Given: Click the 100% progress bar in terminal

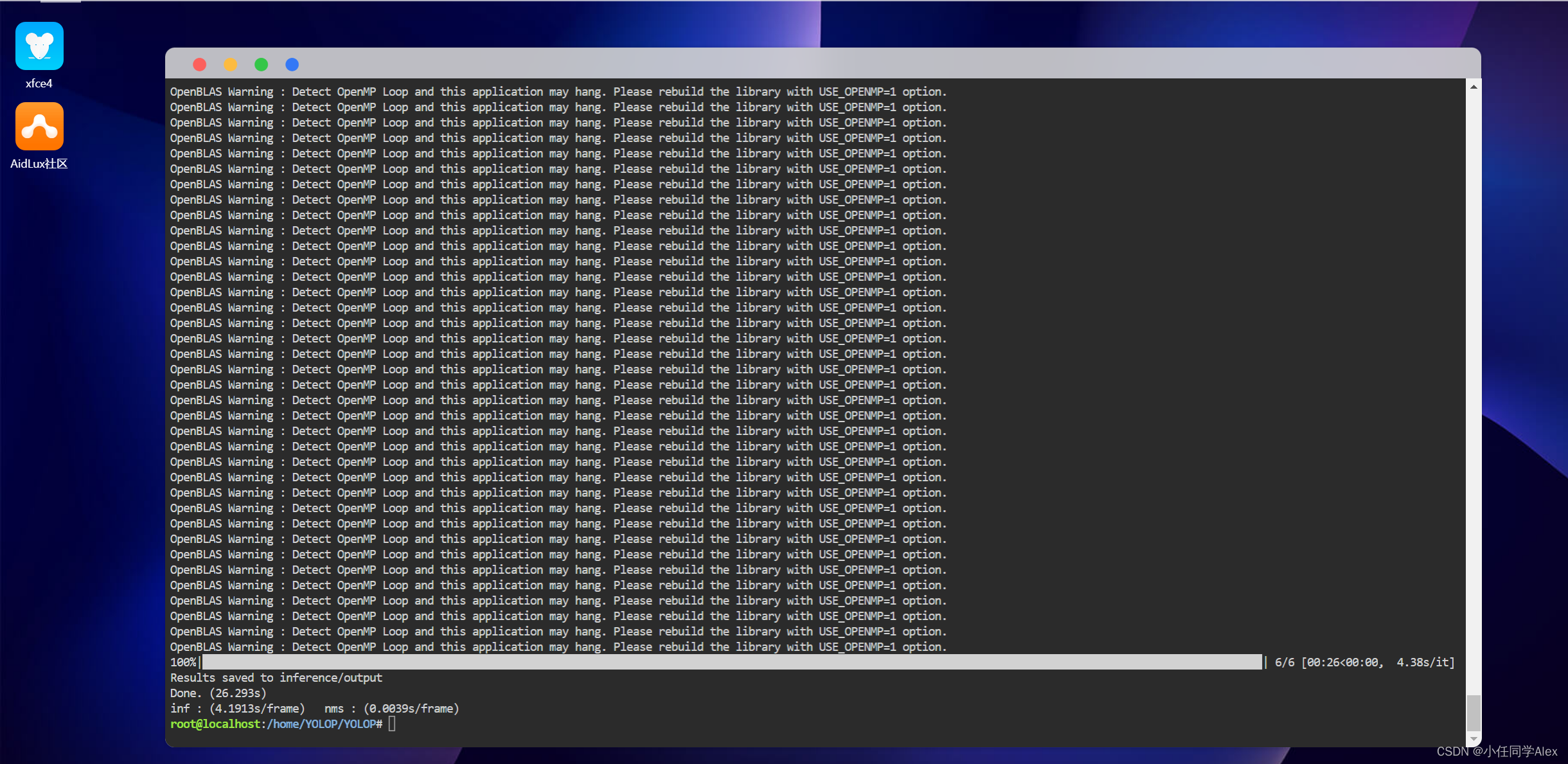Looking at the screenshot, I should (x=732, y=662).
